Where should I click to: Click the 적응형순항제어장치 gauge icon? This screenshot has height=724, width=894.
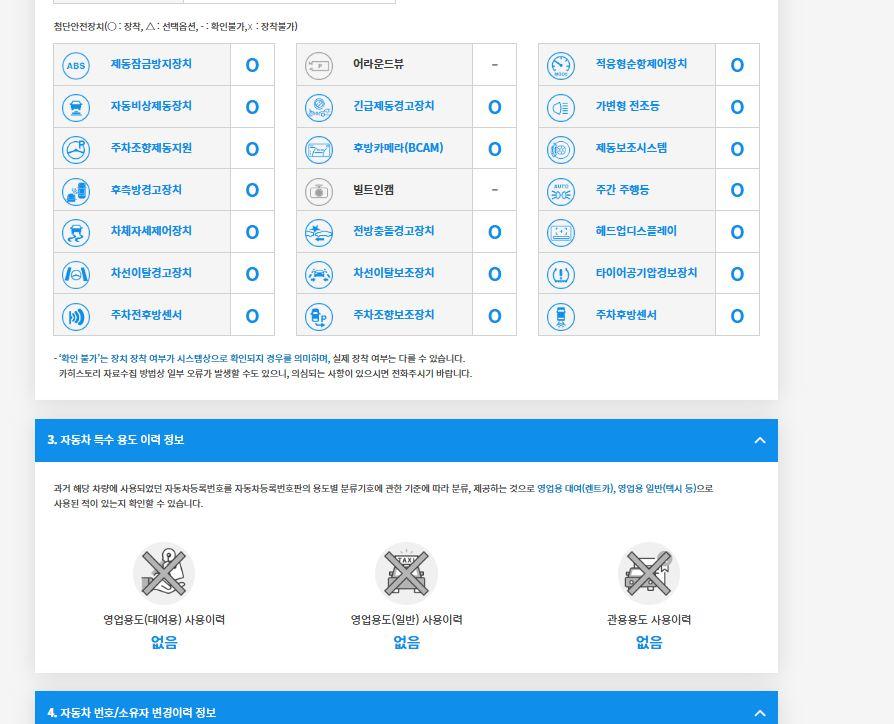pos(561,65)
